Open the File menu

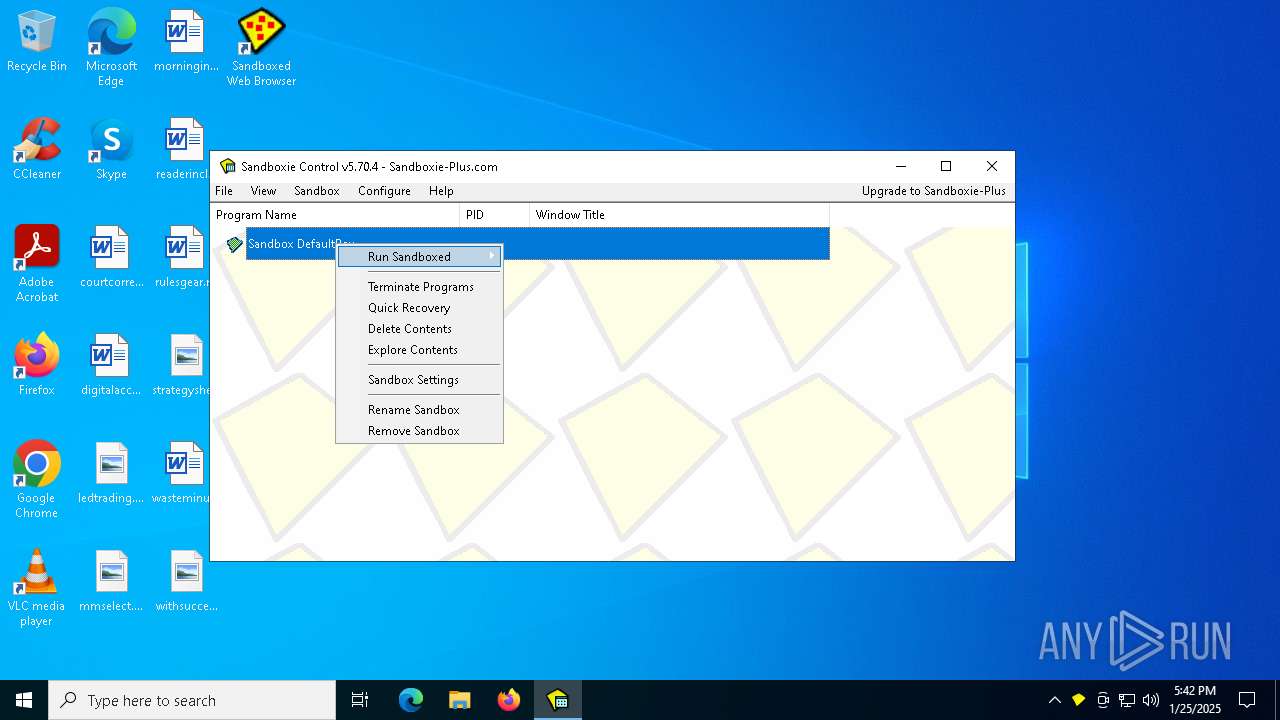(224, 191)
